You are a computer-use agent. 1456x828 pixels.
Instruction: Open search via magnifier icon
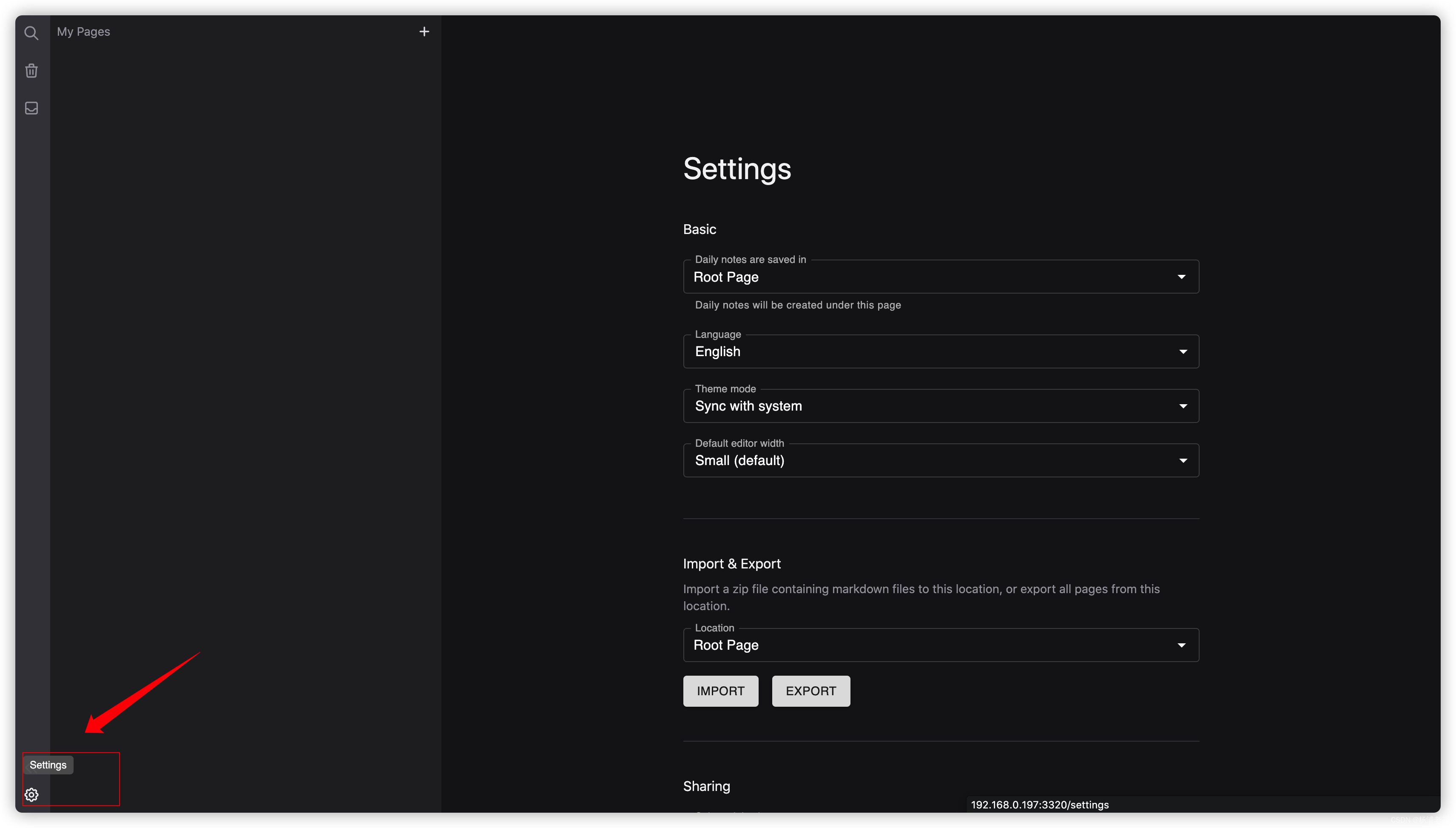31,33
